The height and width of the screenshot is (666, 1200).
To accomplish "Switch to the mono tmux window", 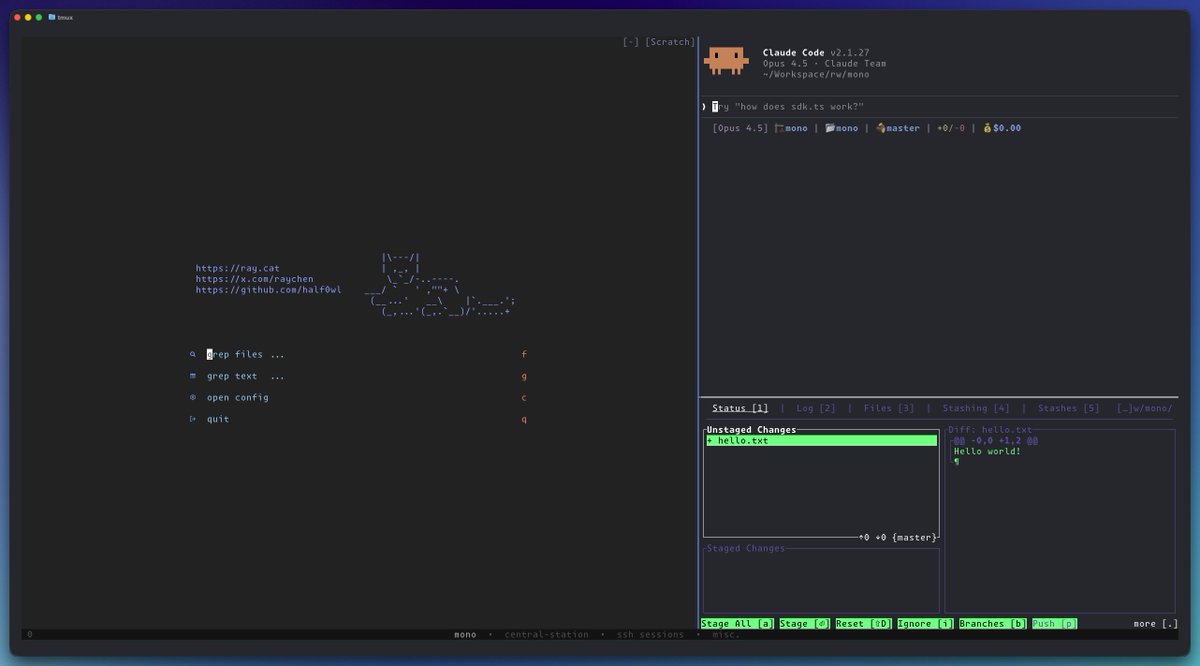I will point(465,635).
